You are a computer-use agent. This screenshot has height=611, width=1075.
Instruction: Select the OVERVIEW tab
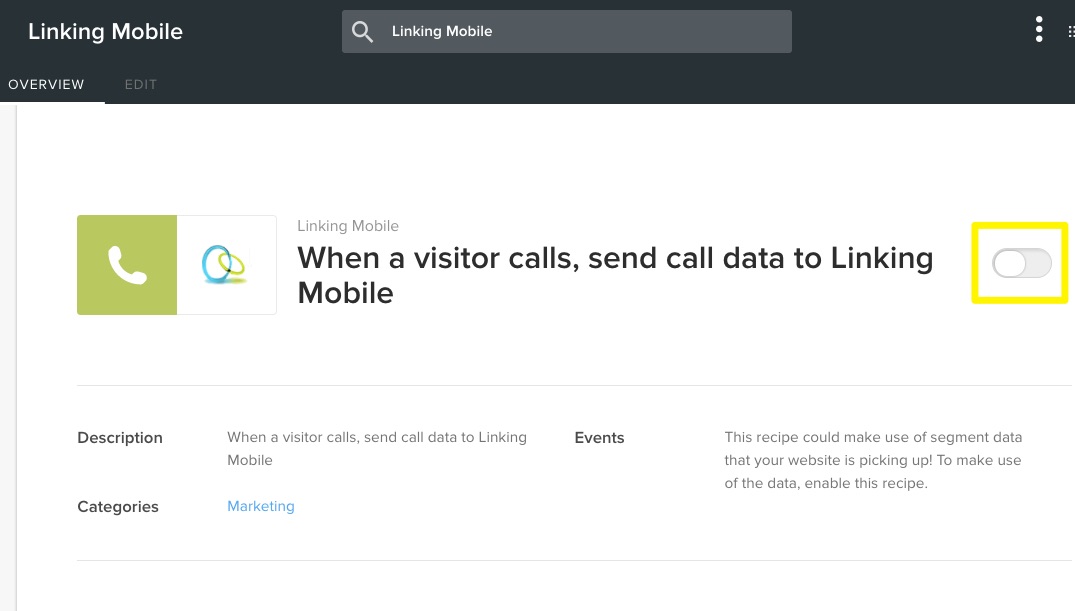[x=46, y=85]
